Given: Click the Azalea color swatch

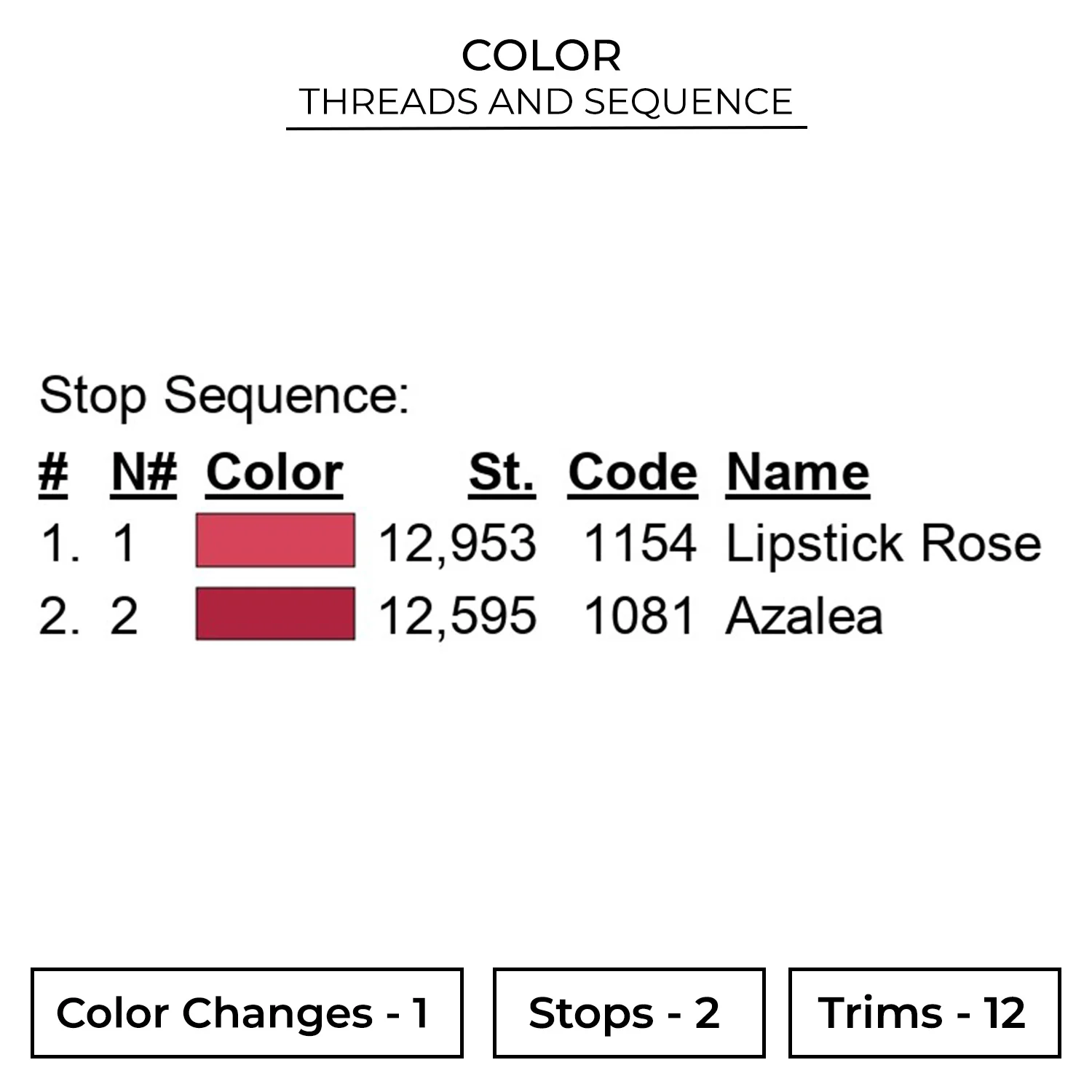Looking at the screenshot, I should coord(275,614).
